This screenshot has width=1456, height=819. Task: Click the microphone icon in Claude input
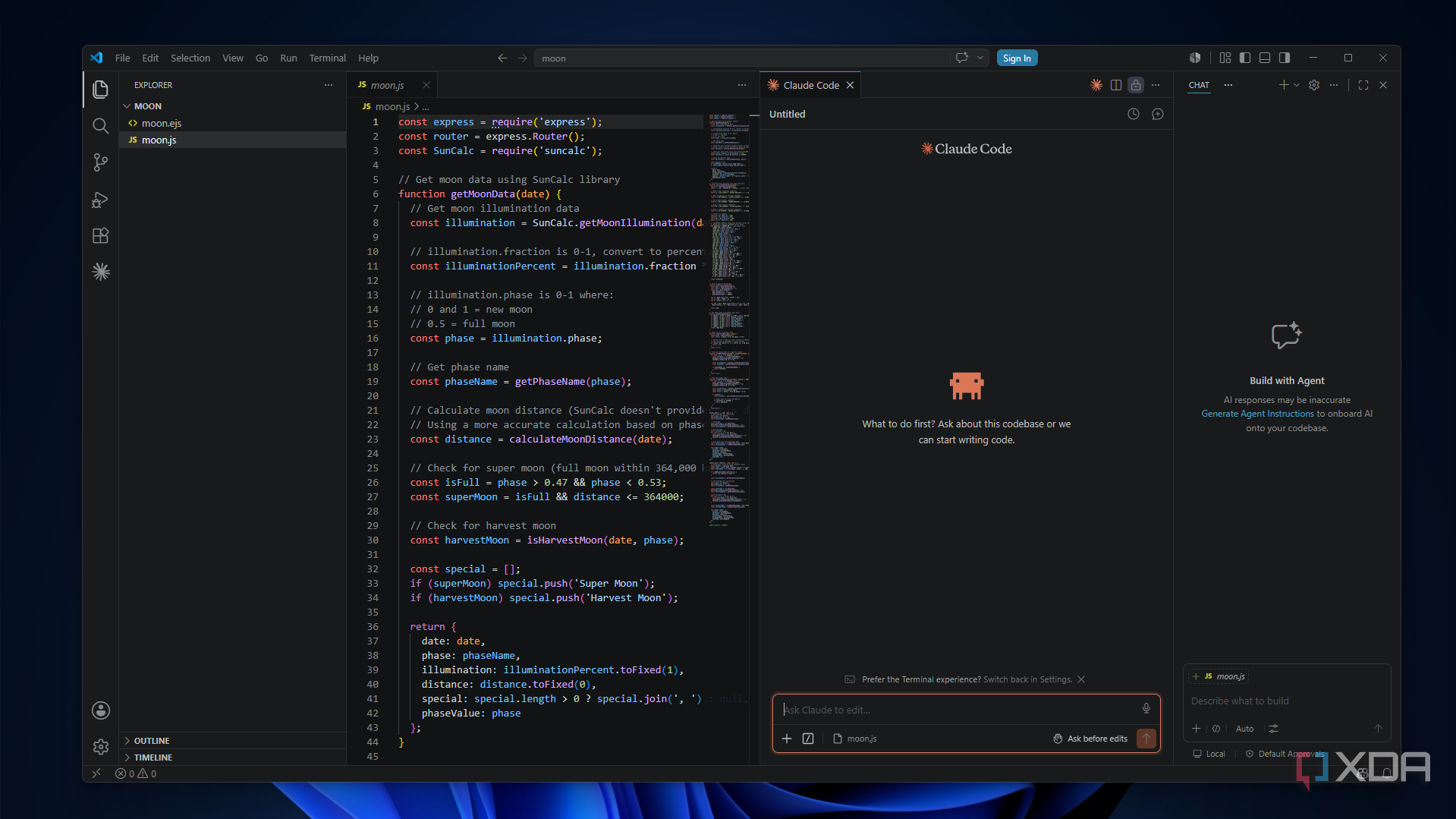click(1146, 708)
